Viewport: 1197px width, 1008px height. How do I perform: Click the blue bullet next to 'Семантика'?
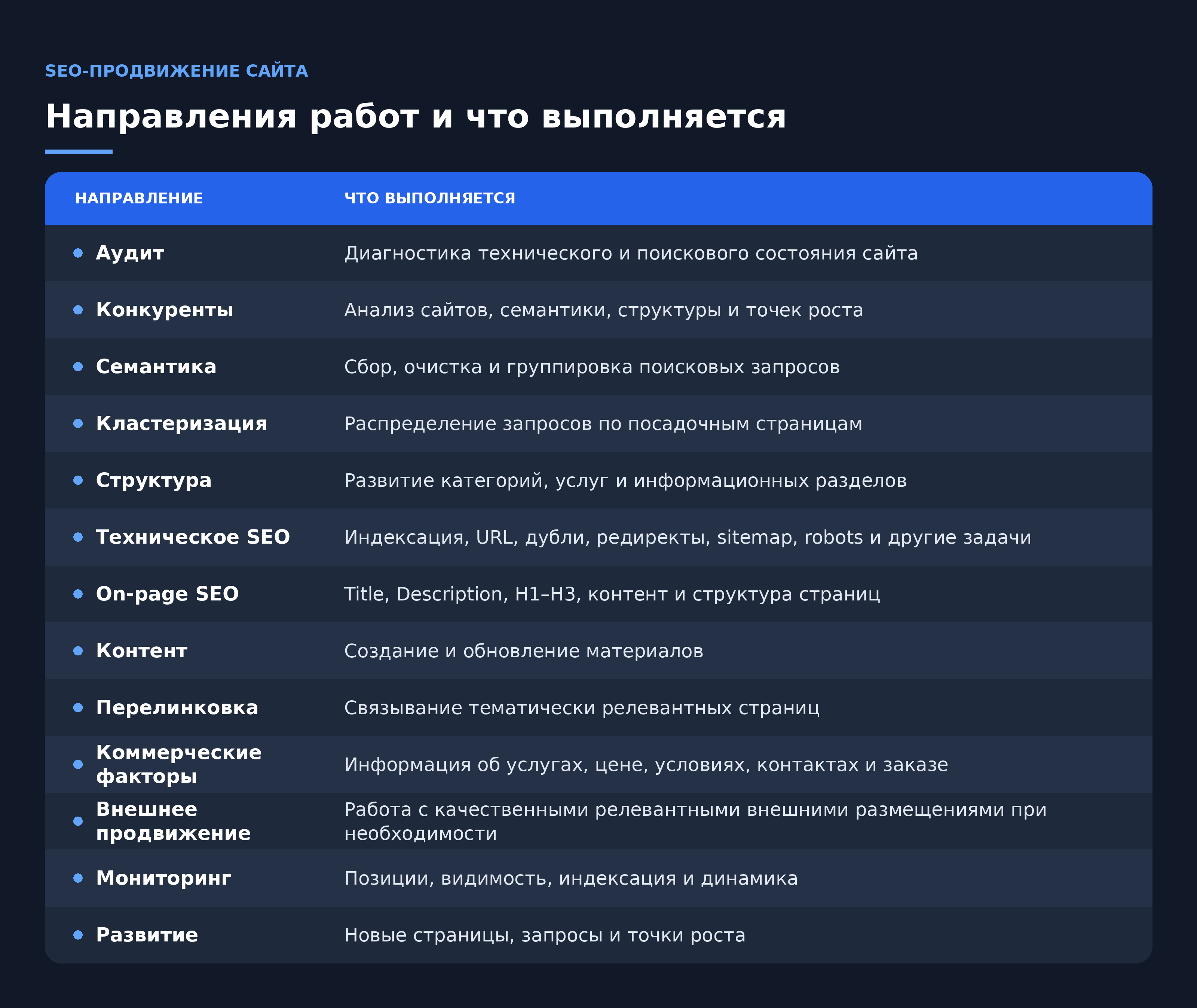(78, 367)
